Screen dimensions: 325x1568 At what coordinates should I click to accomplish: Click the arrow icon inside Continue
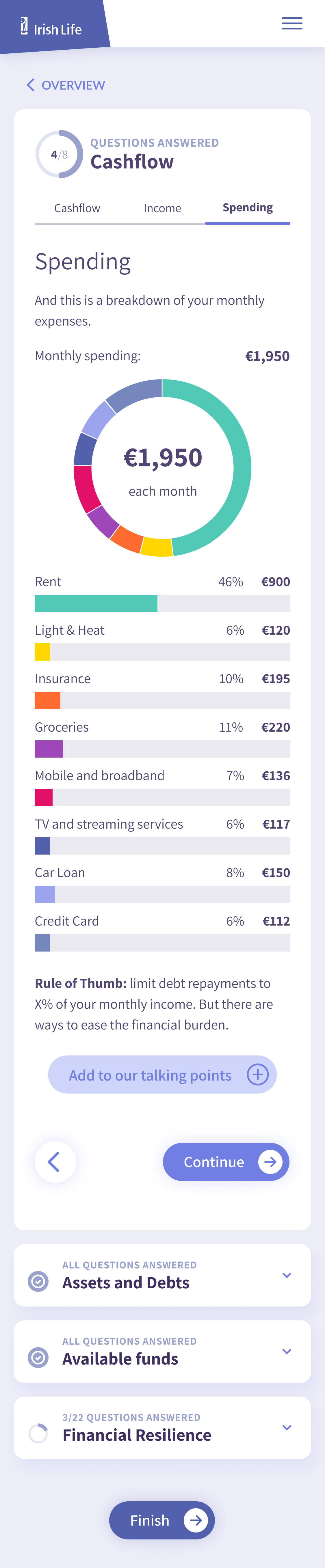(270, 1161)
